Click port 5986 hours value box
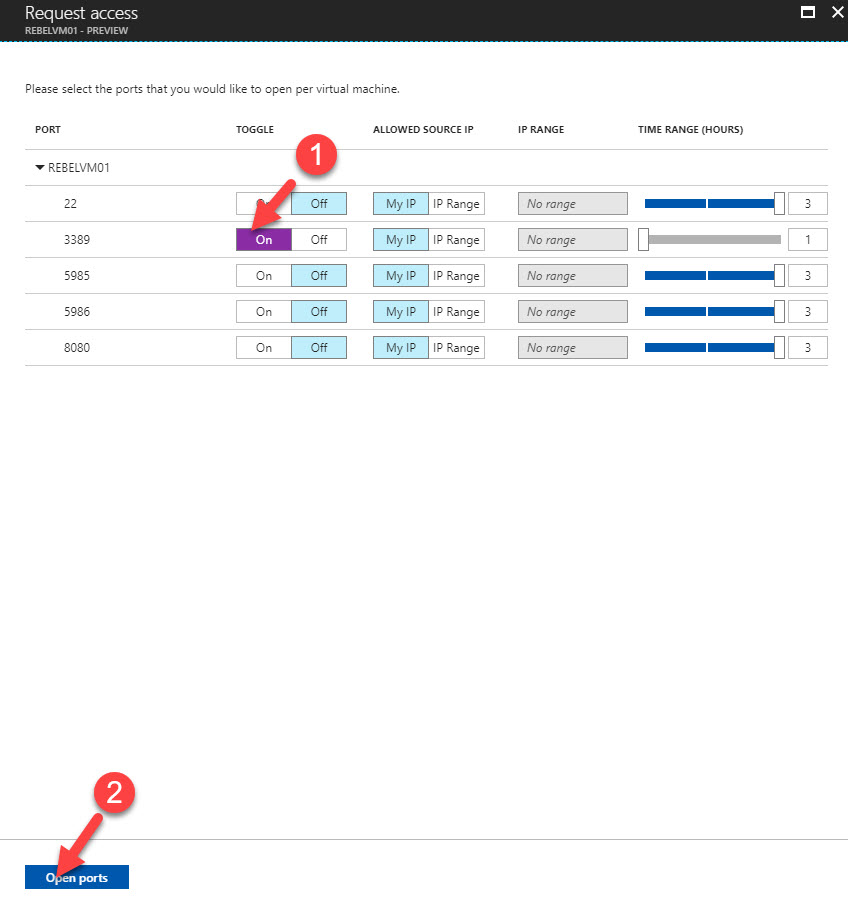Image resolution: width=848 pixels, height=902 pixels. tap(808, 312)
